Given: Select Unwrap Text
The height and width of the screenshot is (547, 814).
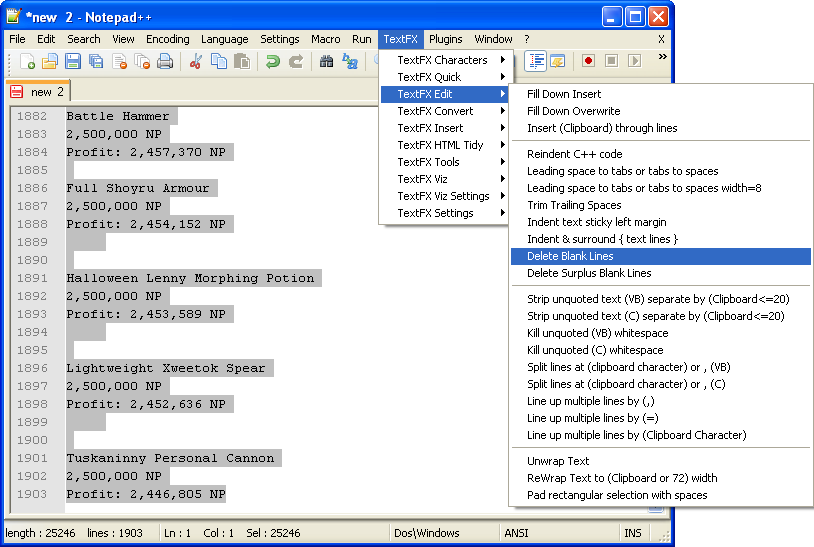Looking at the screenshot, I should tap(660, 461).
